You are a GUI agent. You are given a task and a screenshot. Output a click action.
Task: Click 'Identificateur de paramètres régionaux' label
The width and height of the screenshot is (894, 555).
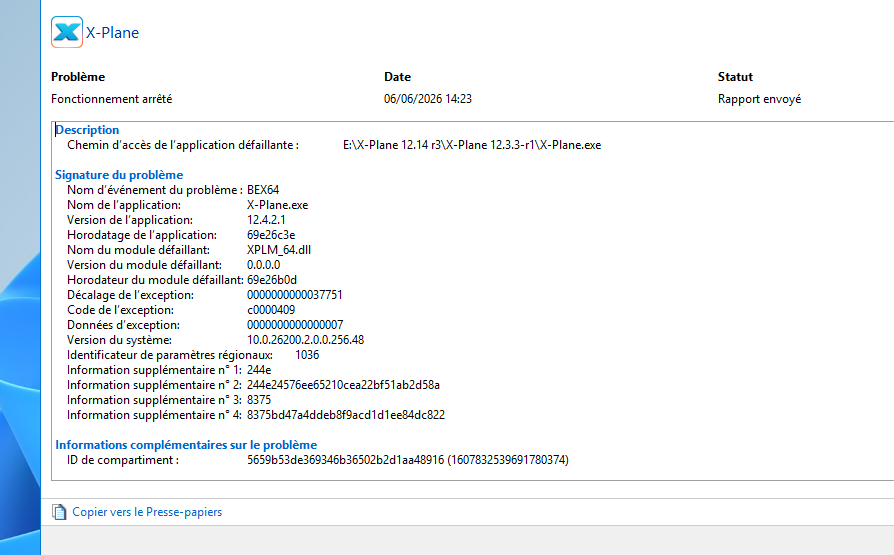[170, 355]
